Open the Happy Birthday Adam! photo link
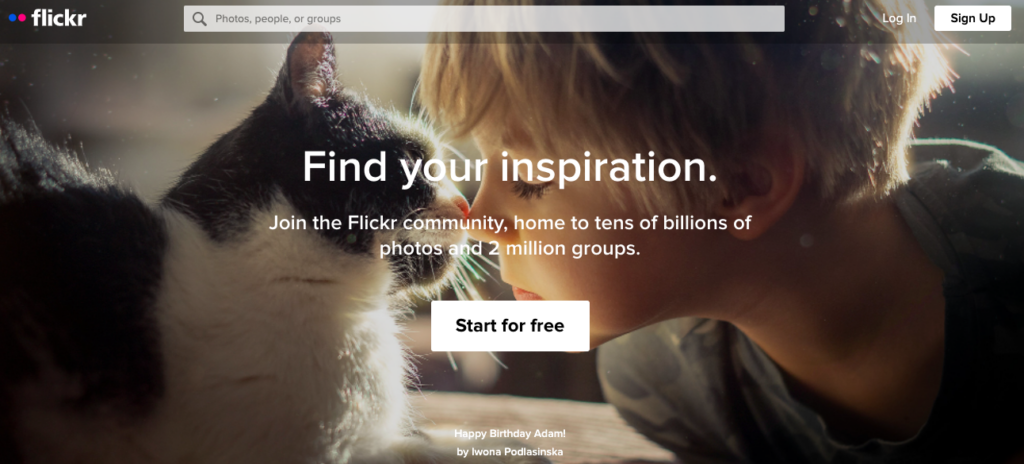 (x=510, y=434)
